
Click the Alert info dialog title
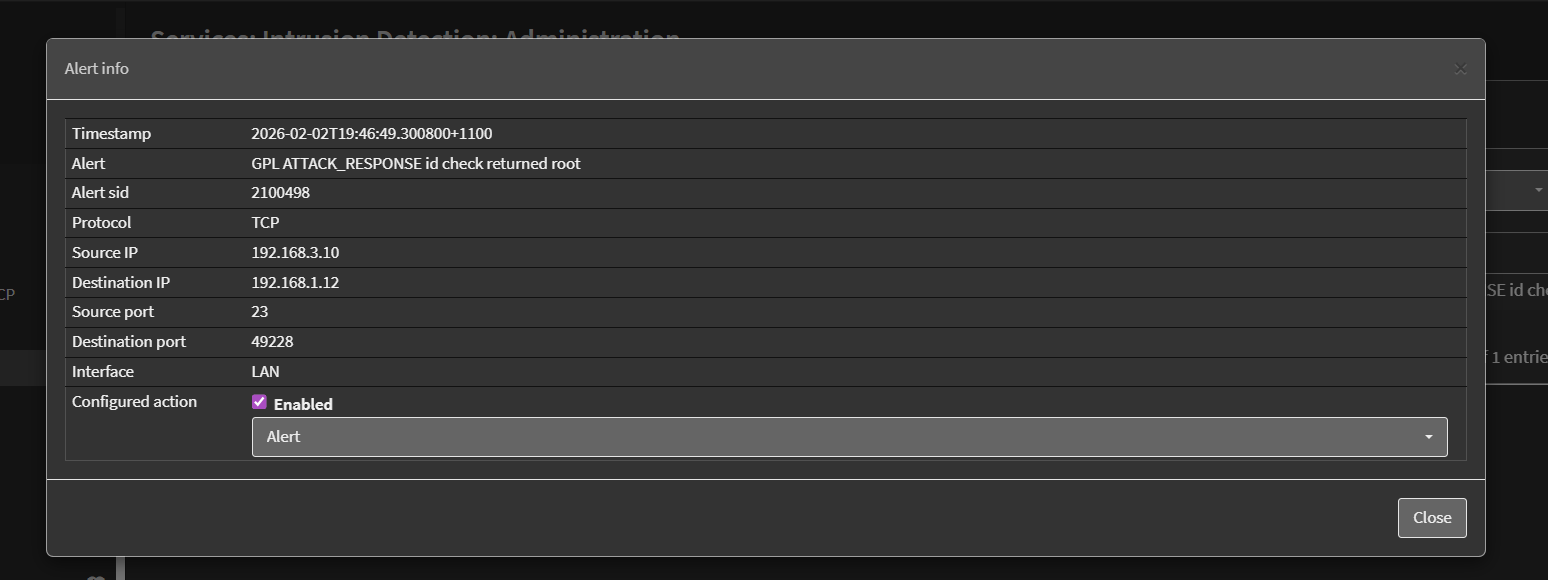pos(97,69)
